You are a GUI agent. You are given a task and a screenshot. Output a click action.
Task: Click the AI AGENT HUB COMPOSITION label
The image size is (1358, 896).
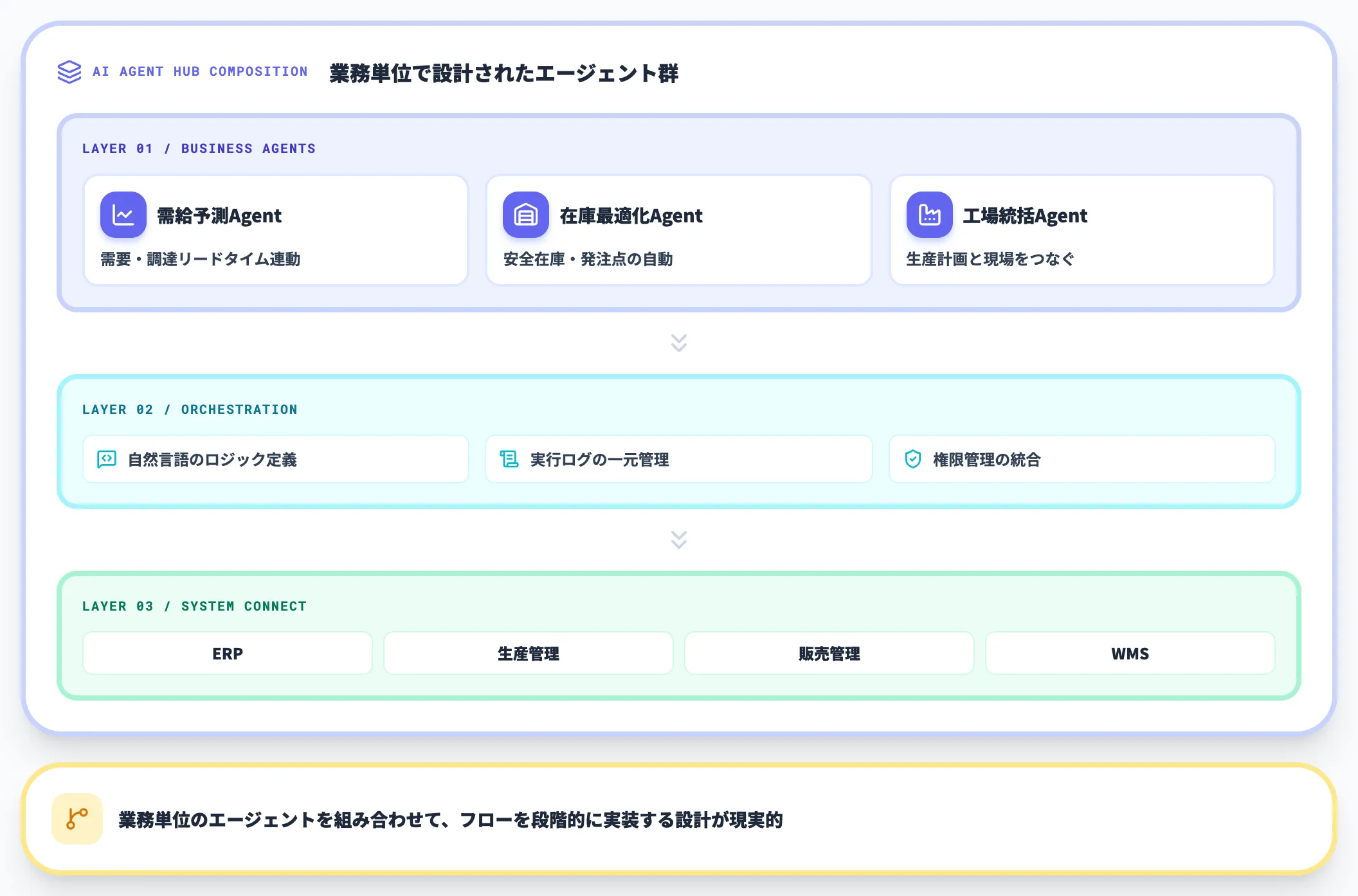pos(200,71)
